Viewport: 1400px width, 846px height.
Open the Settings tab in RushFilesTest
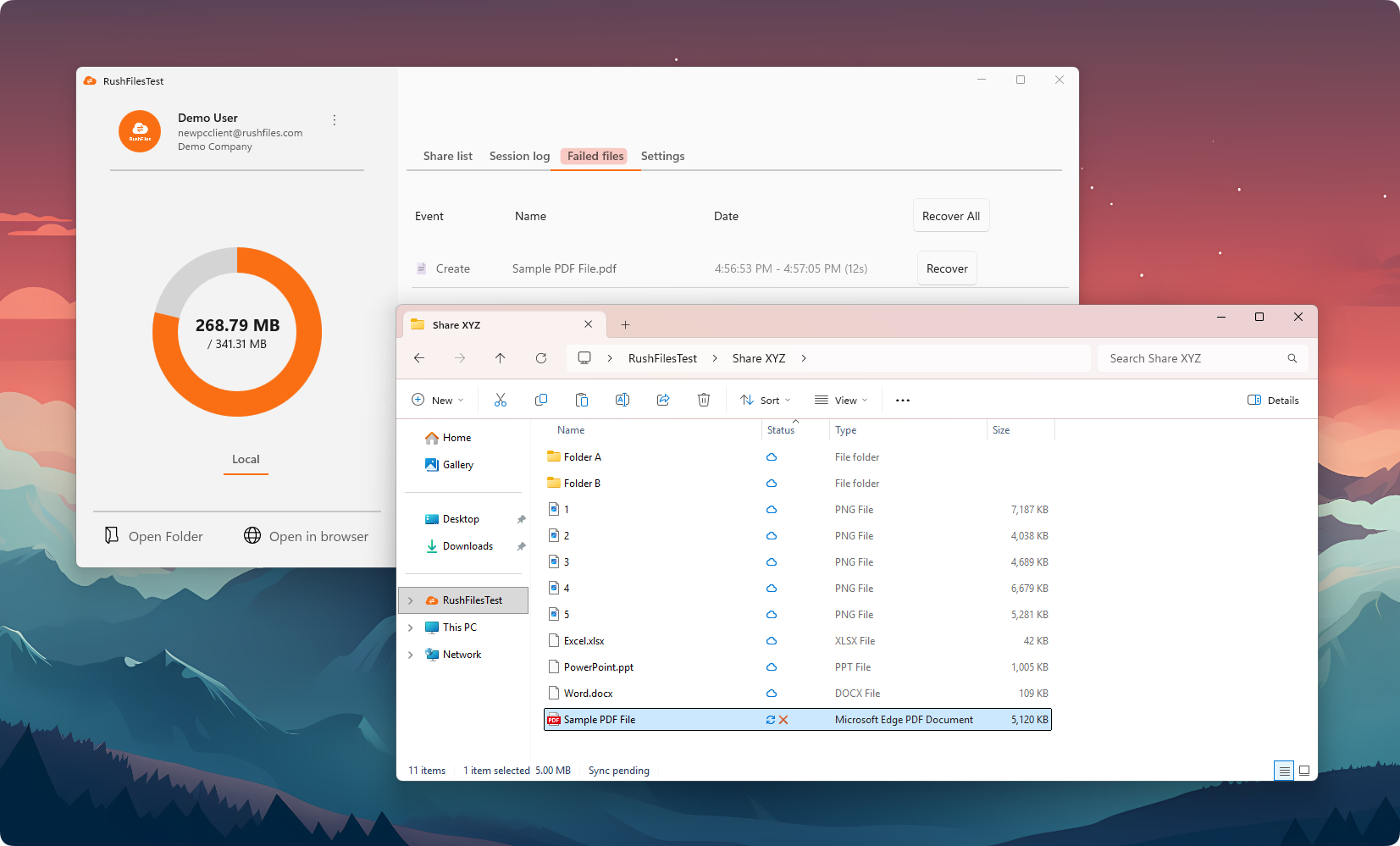point(663,156)
